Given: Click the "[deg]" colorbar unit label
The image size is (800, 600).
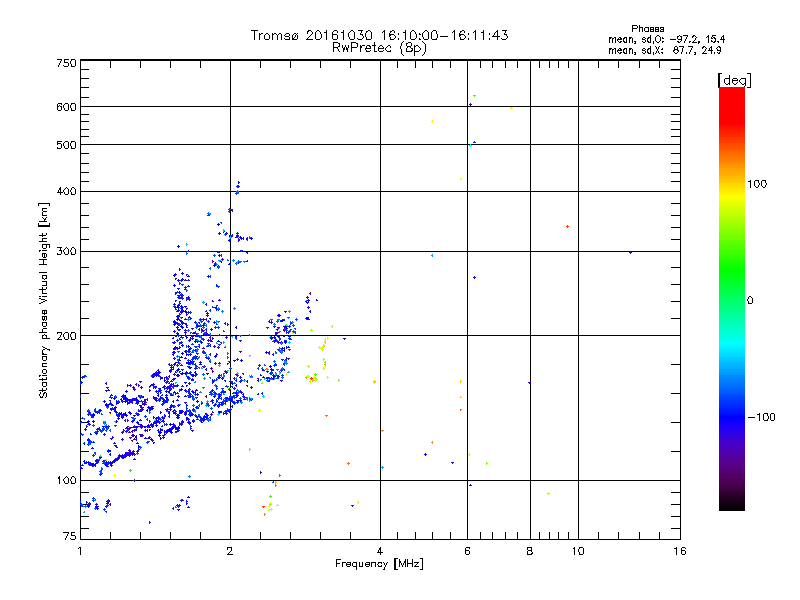Looking at the screenshot, I should click(x=734, y=80).
